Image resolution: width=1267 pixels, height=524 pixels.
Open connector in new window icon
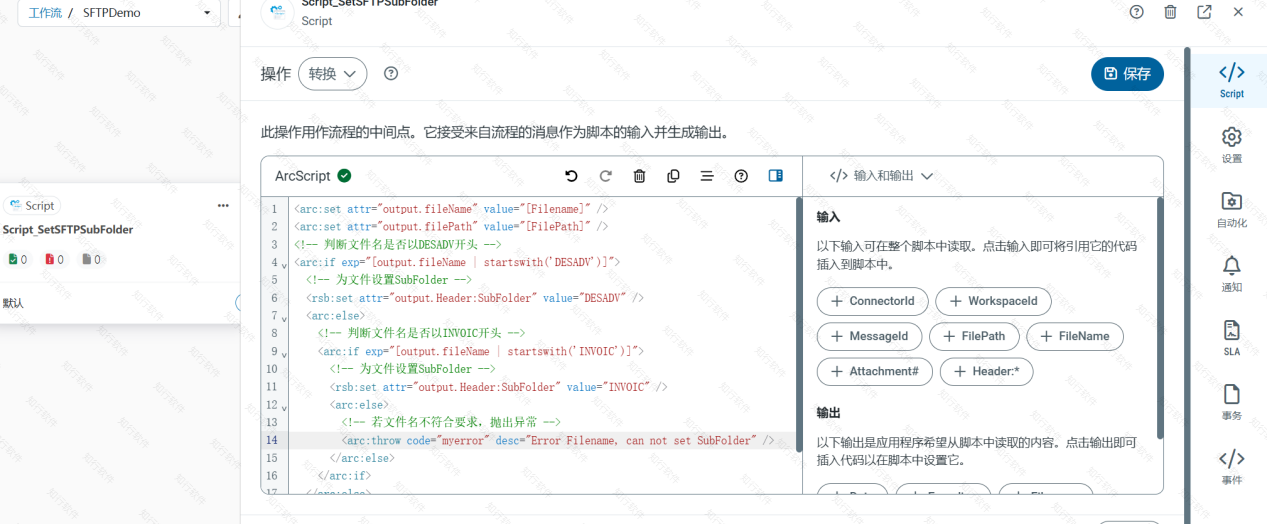coord(1204,12)
